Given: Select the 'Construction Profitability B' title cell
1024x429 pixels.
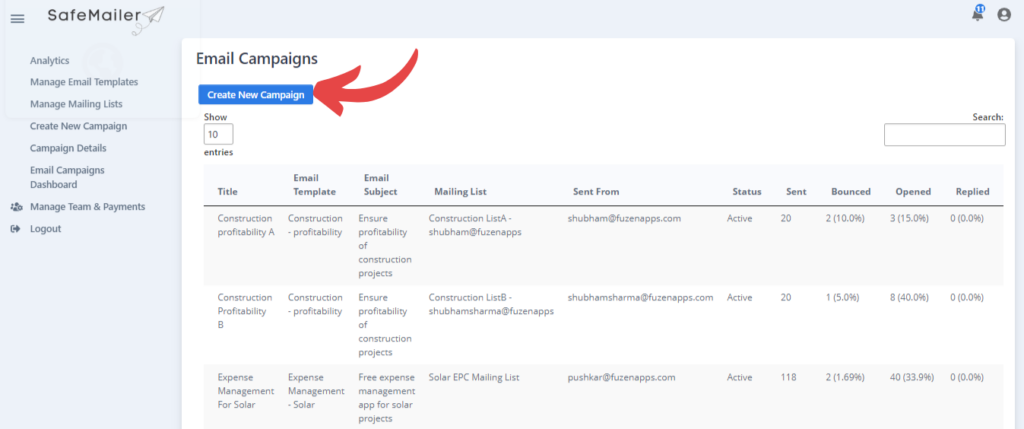Looking at the screenshot, I should (245, 311).
